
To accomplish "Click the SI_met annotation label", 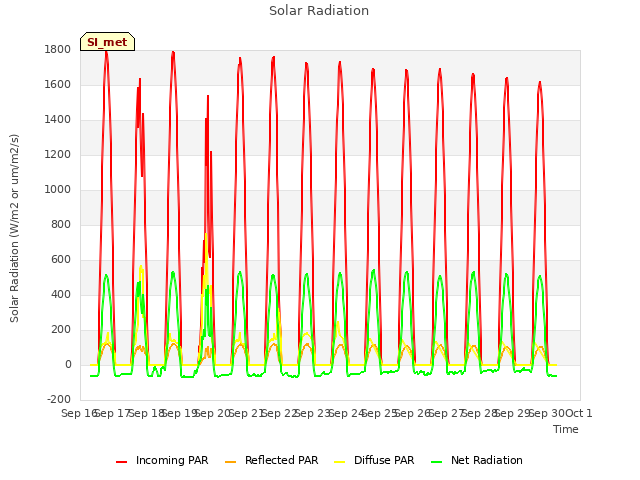I will [107, 42].
